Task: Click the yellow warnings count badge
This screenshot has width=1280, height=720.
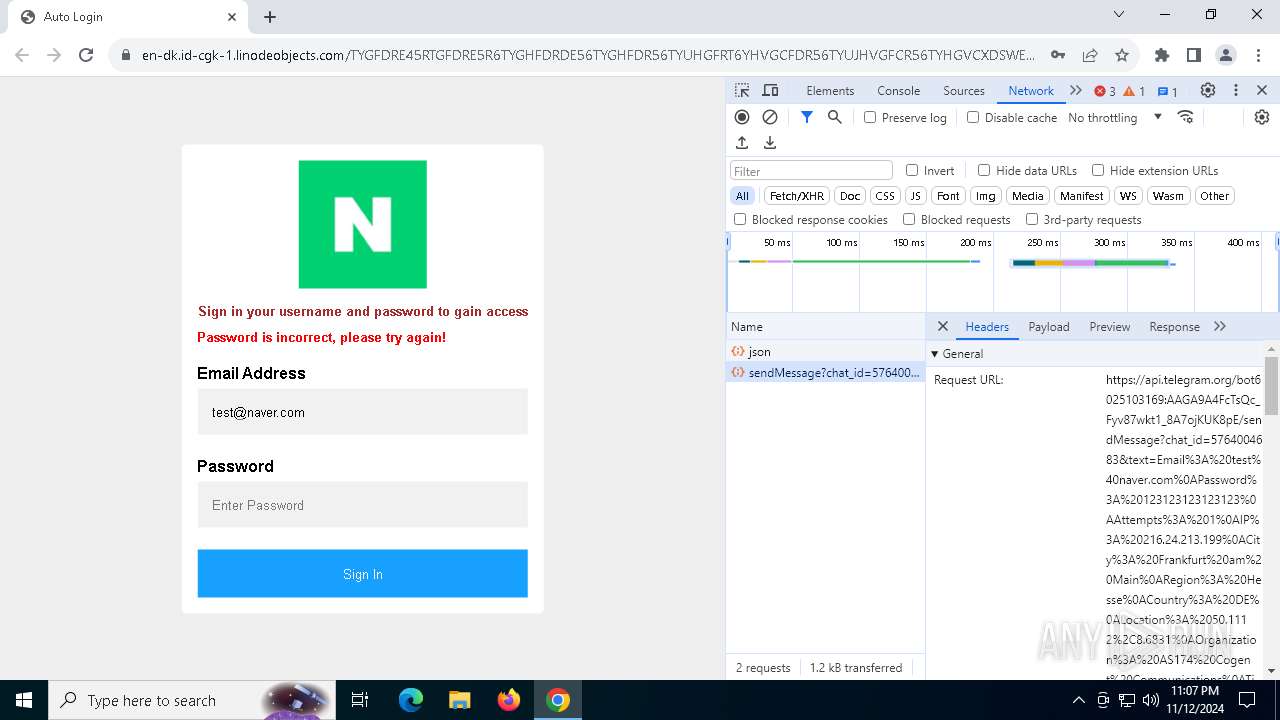Action: (1134, 91)
